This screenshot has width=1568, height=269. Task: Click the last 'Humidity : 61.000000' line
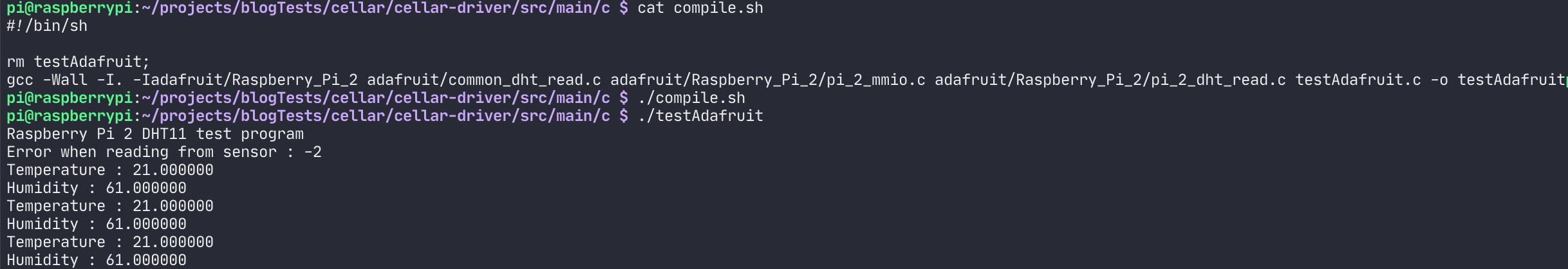click(x=97, y=261)
